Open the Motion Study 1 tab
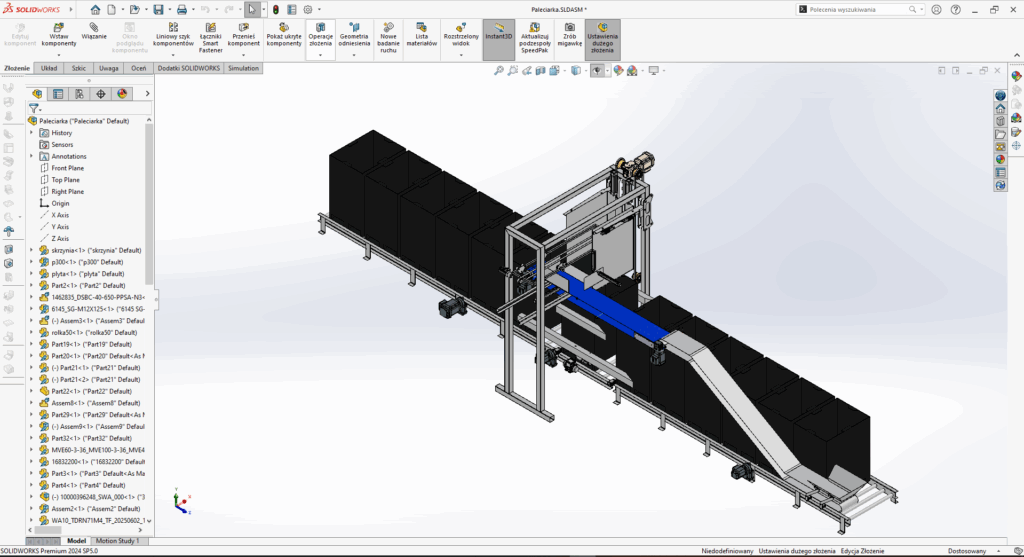The image size is (1024, 557). pos(117,541)
